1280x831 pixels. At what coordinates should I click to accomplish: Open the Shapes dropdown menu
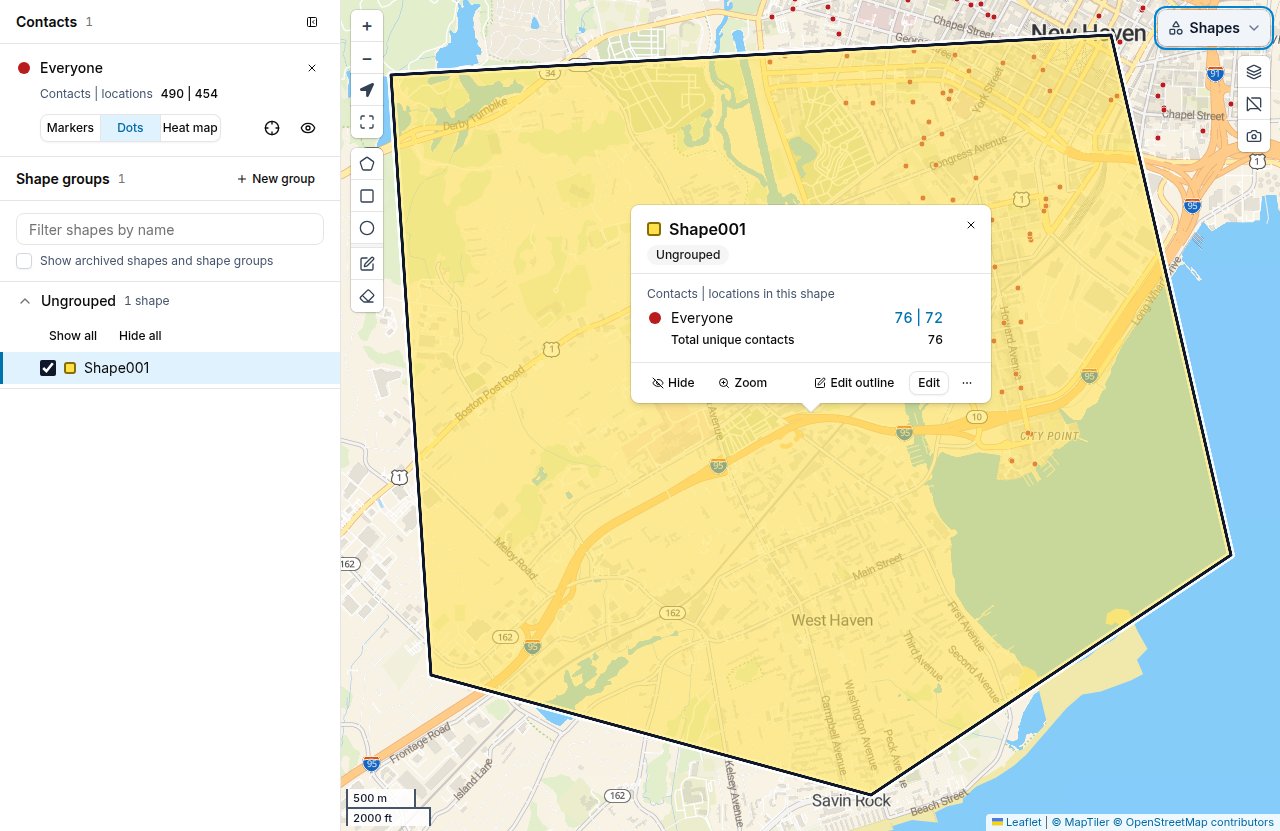[1214, 28]
